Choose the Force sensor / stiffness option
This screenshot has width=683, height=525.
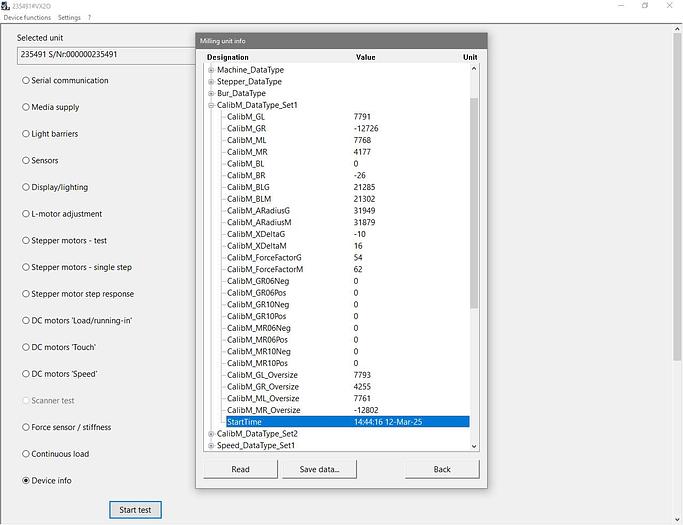tap(26, 427)
